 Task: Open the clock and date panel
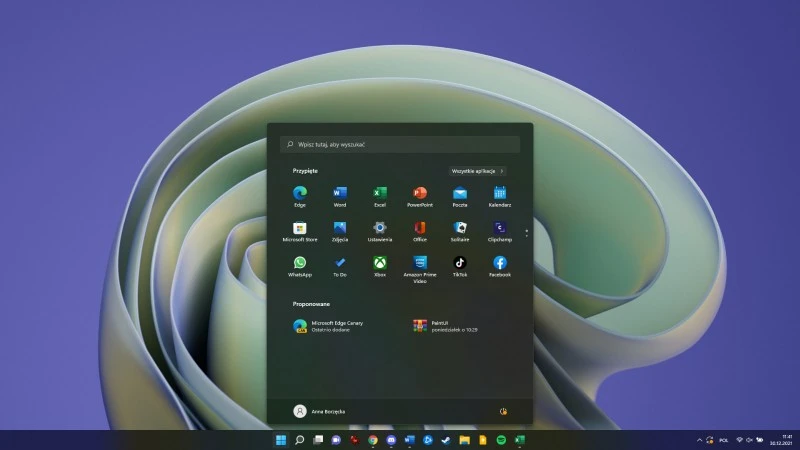click(x=781, y=440)
